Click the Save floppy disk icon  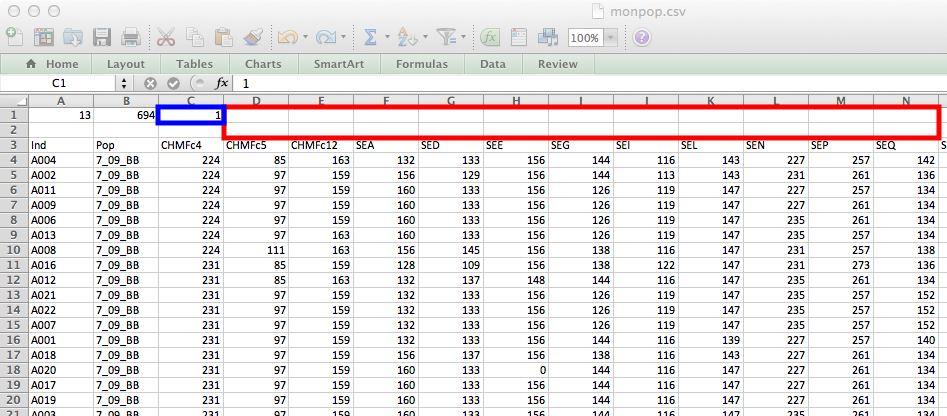(101, 37)
